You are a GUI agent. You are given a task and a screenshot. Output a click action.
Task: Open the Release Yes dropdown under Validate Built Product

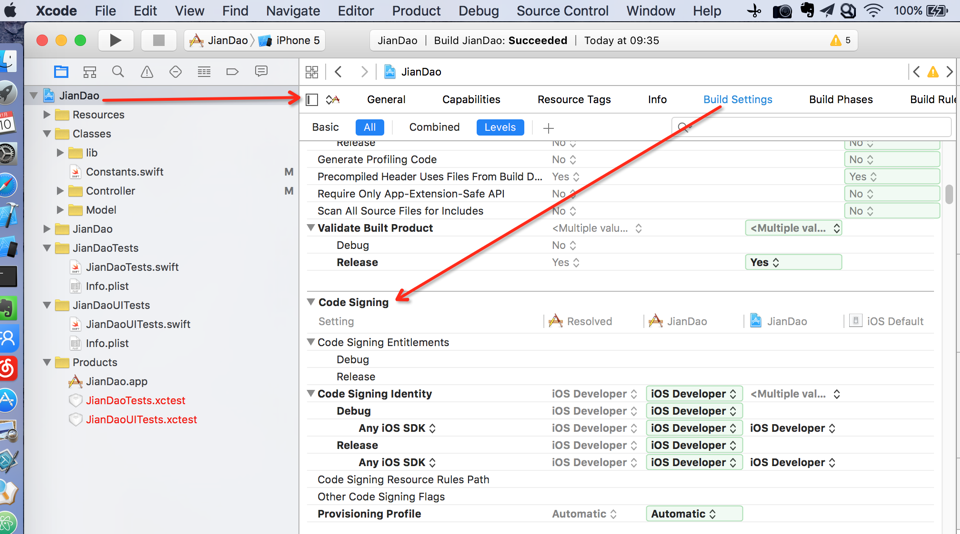tap(793, 262)
